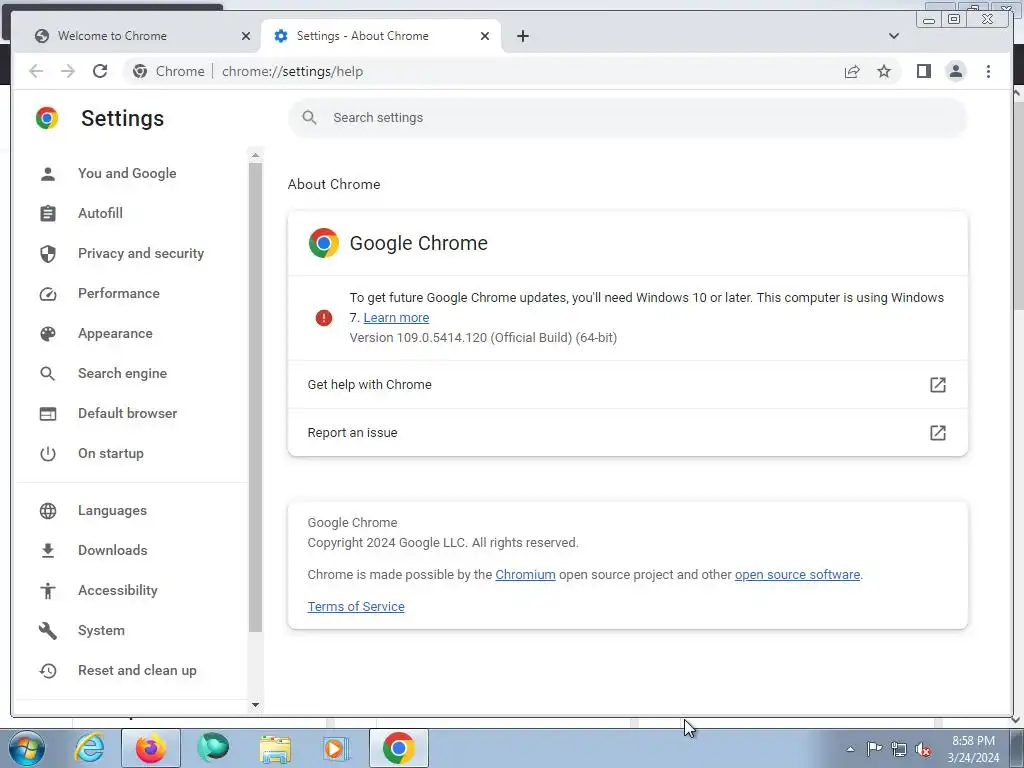
Task: Click external link icon beside Get help with Chrome
Action: click(938, 385)
